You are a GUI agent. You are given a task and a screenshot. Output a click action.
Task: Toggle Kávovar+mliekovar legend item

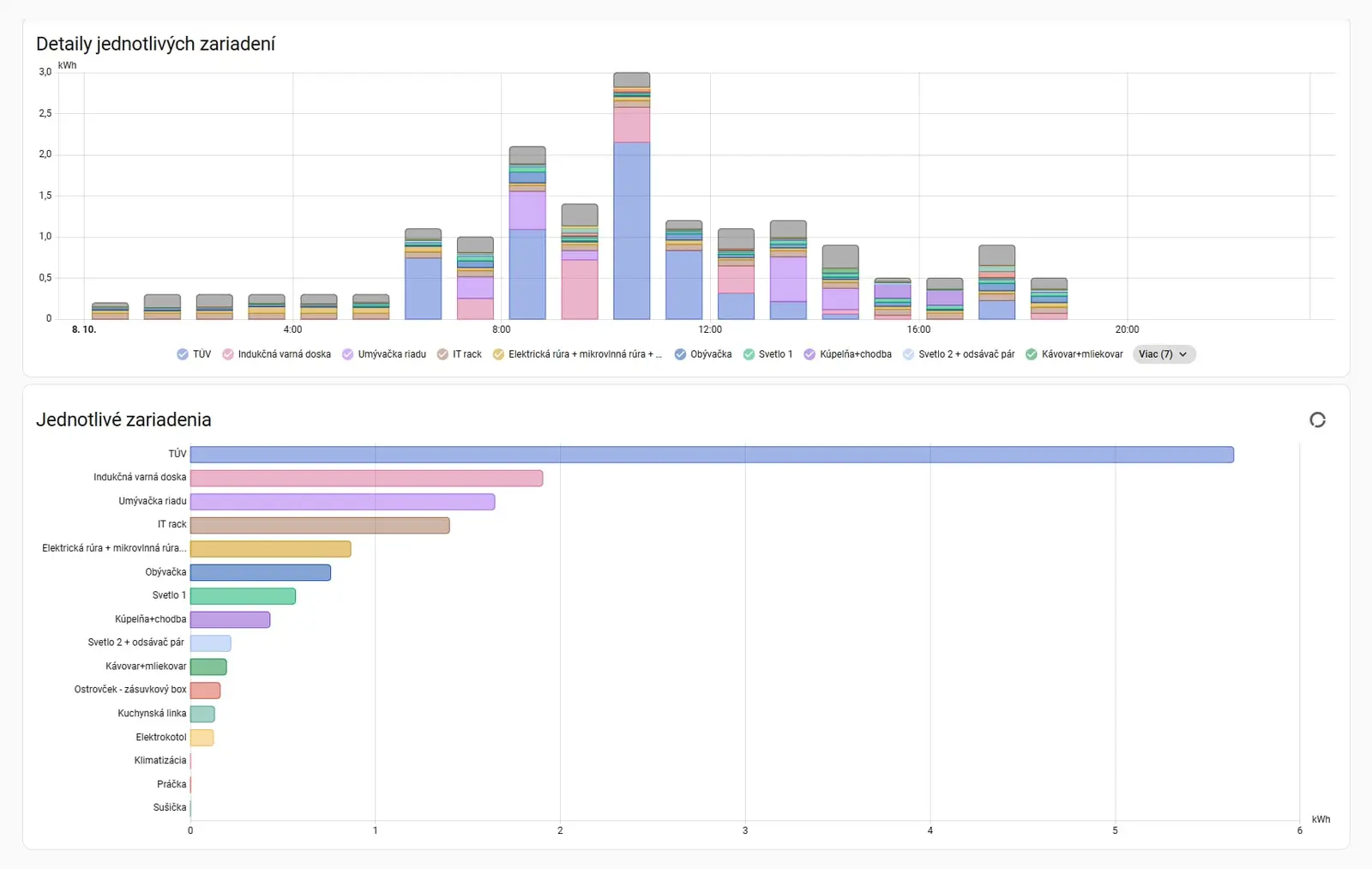(x=1074, y=354)
